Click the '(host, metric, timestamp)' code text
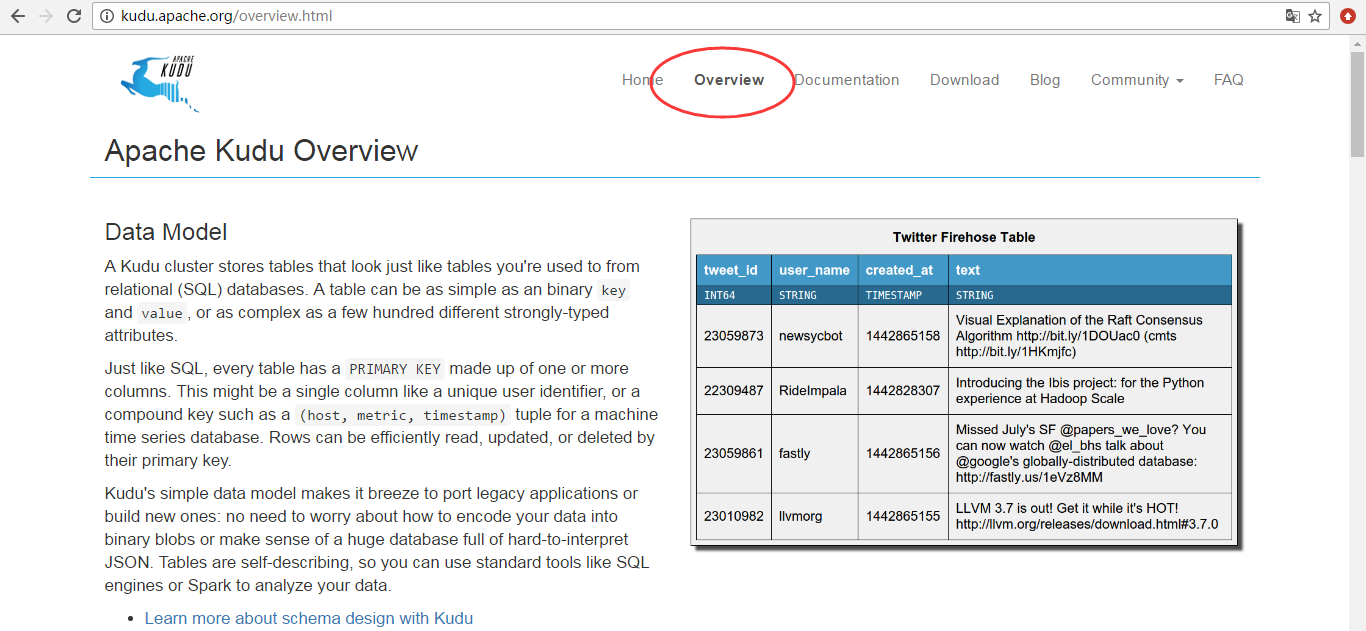Image resolution: width=1366 pixels, height=631 pixels. coord(403,415)
